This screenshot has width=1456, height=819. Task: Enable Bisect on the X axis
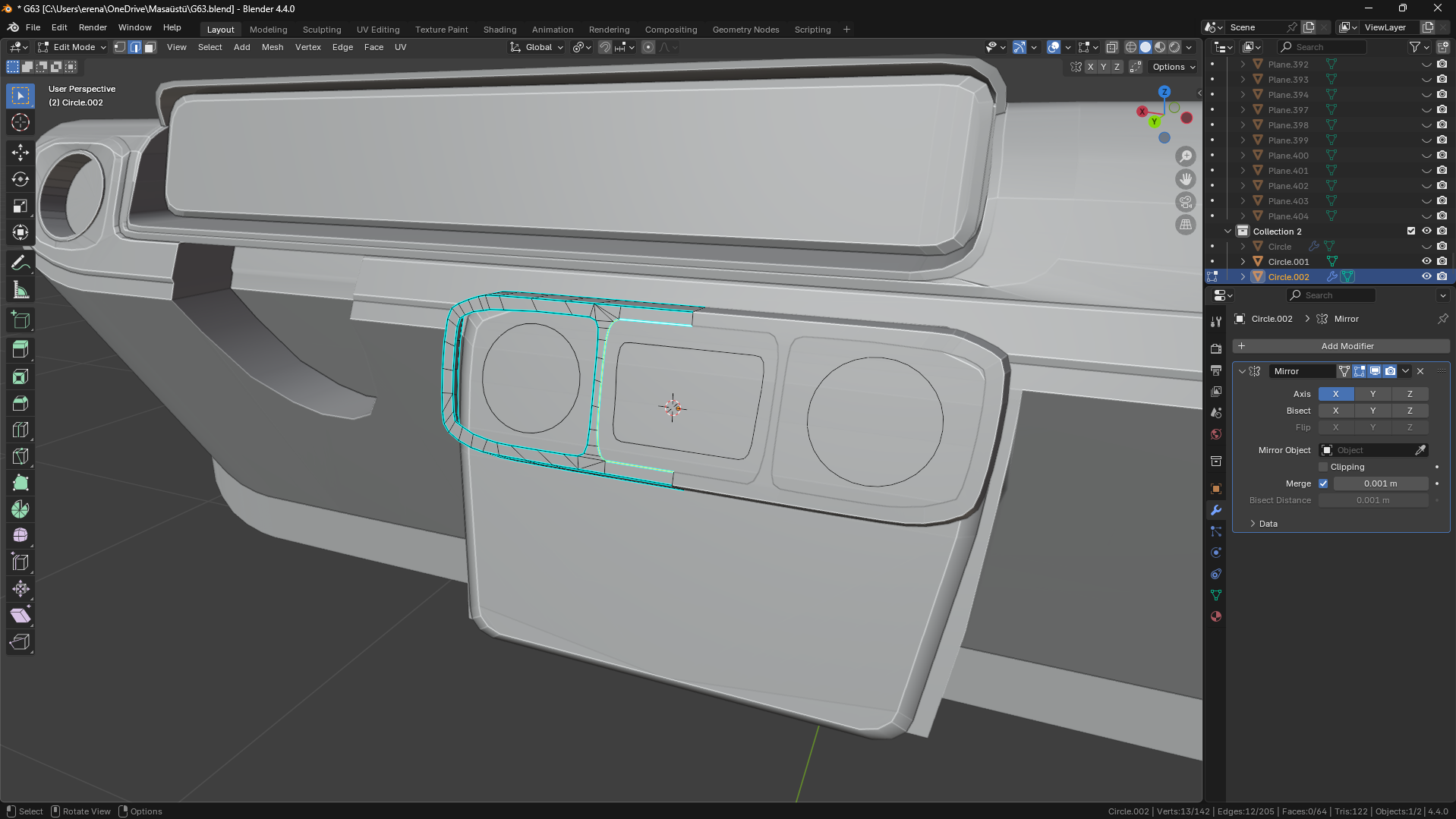pos(1336,411)
